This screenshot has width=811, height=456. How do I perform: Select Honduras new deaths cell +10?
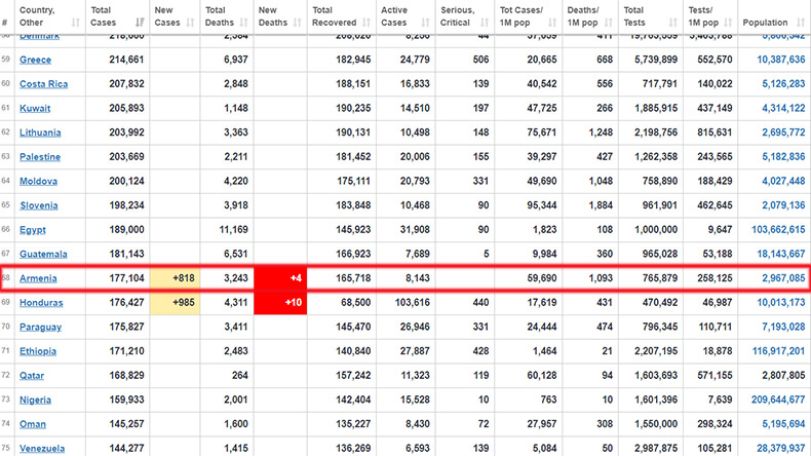coord(280,303)
